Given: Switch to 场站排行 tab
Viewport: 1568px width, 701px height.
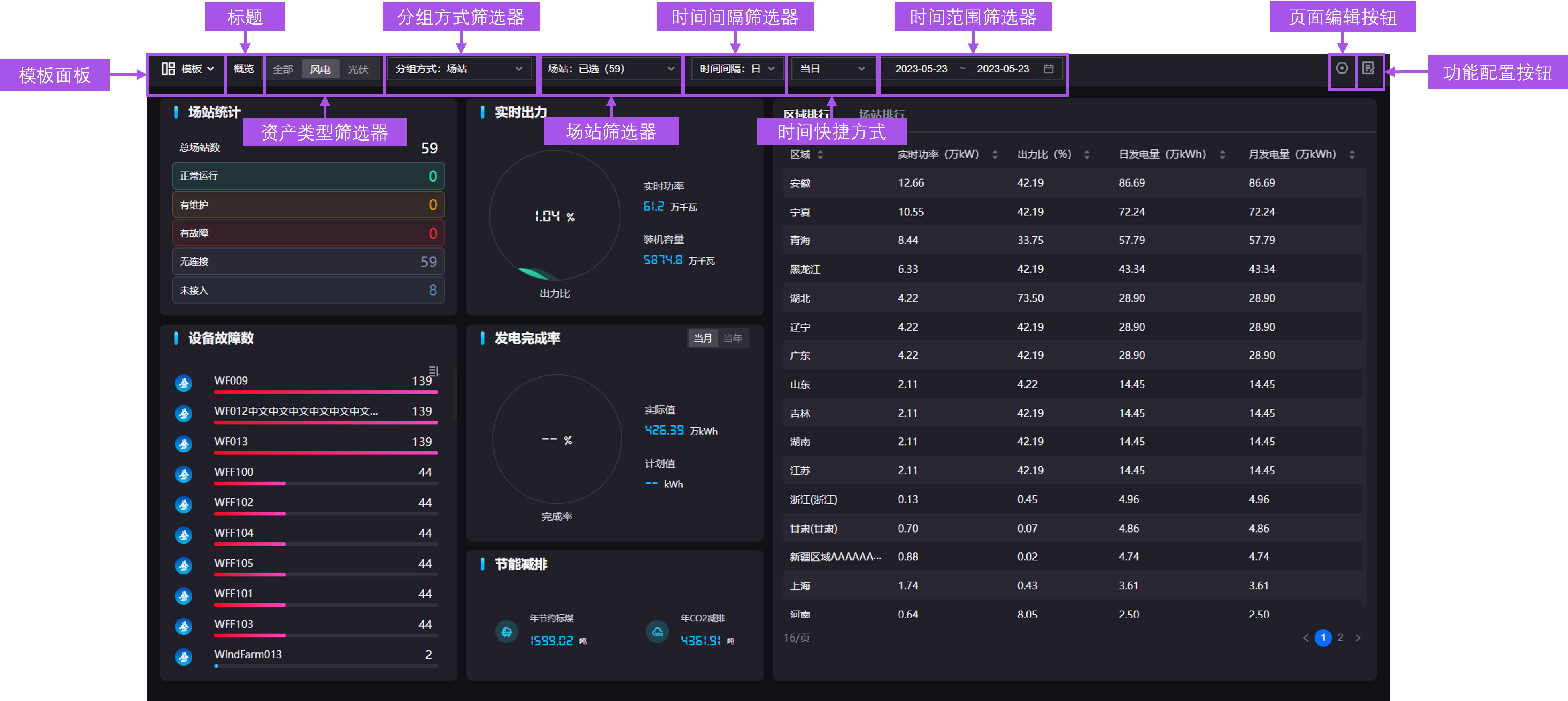Looking at the screenshot, I should 881,114.
